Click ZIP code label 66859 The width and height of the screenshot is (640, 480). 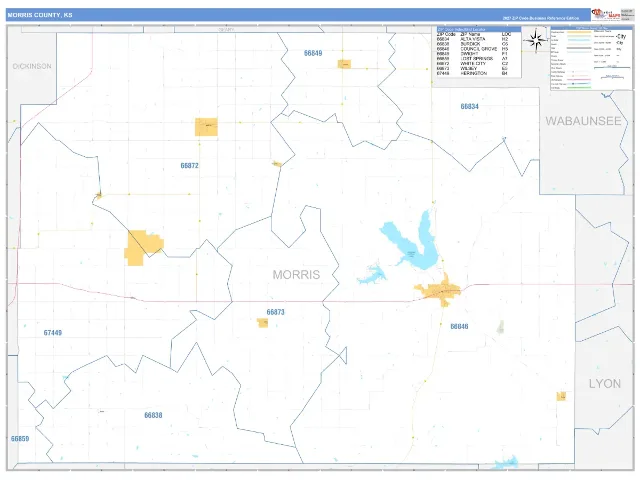pyautogui.click(x=20, y=439)
